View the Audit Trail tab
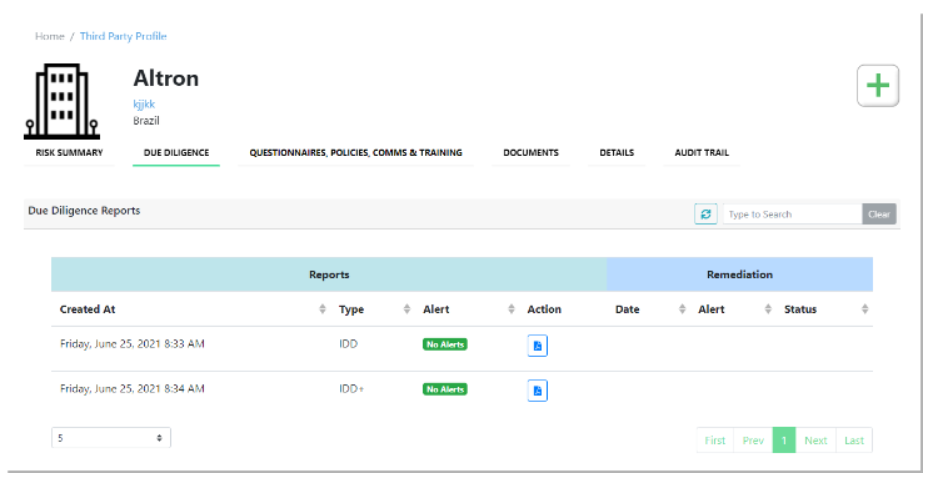 click(701, 153)
